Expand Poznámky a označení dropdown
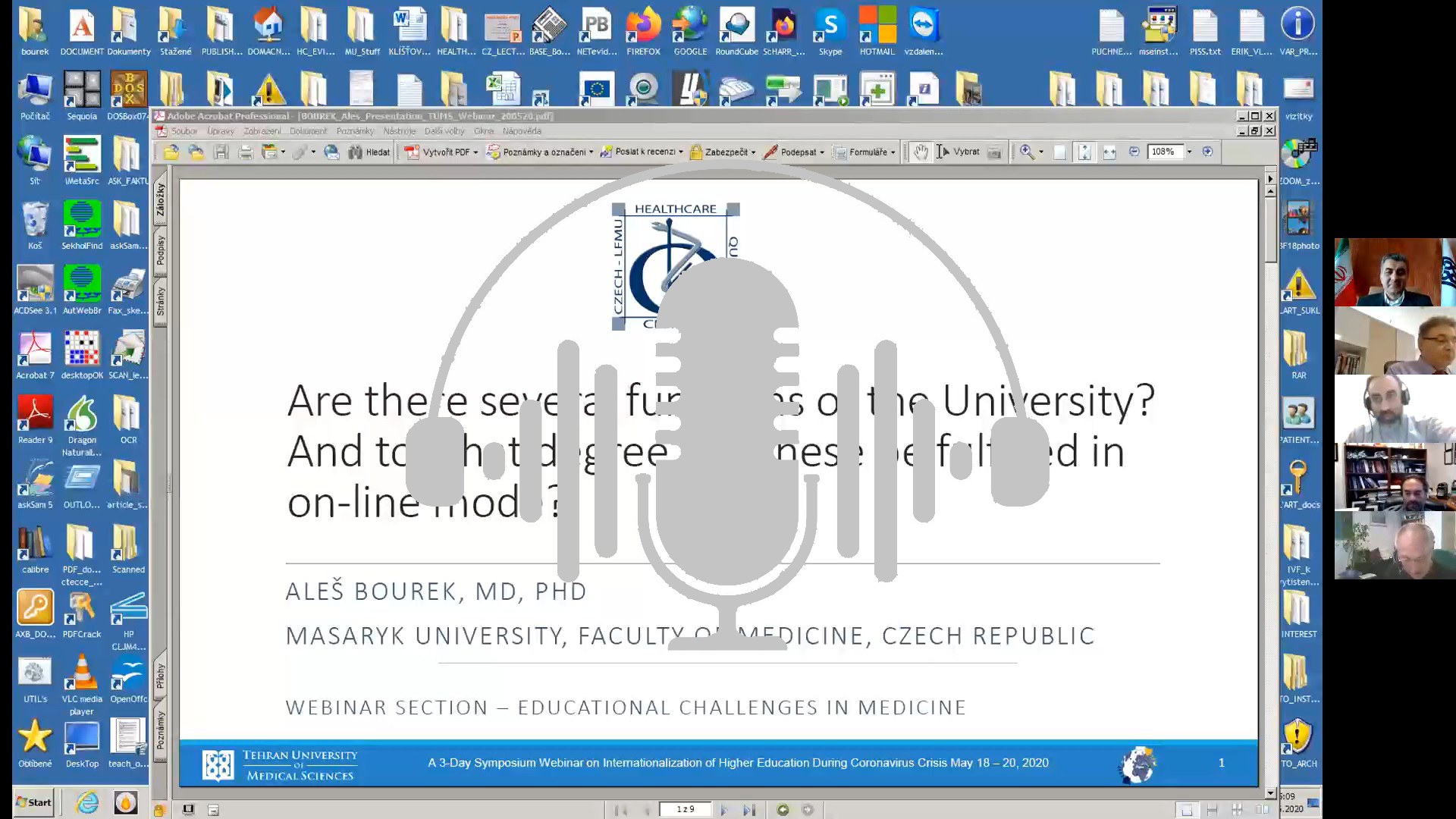This screenshot has height=819, width=1456. pyautogui.click(x=591, y=152)
